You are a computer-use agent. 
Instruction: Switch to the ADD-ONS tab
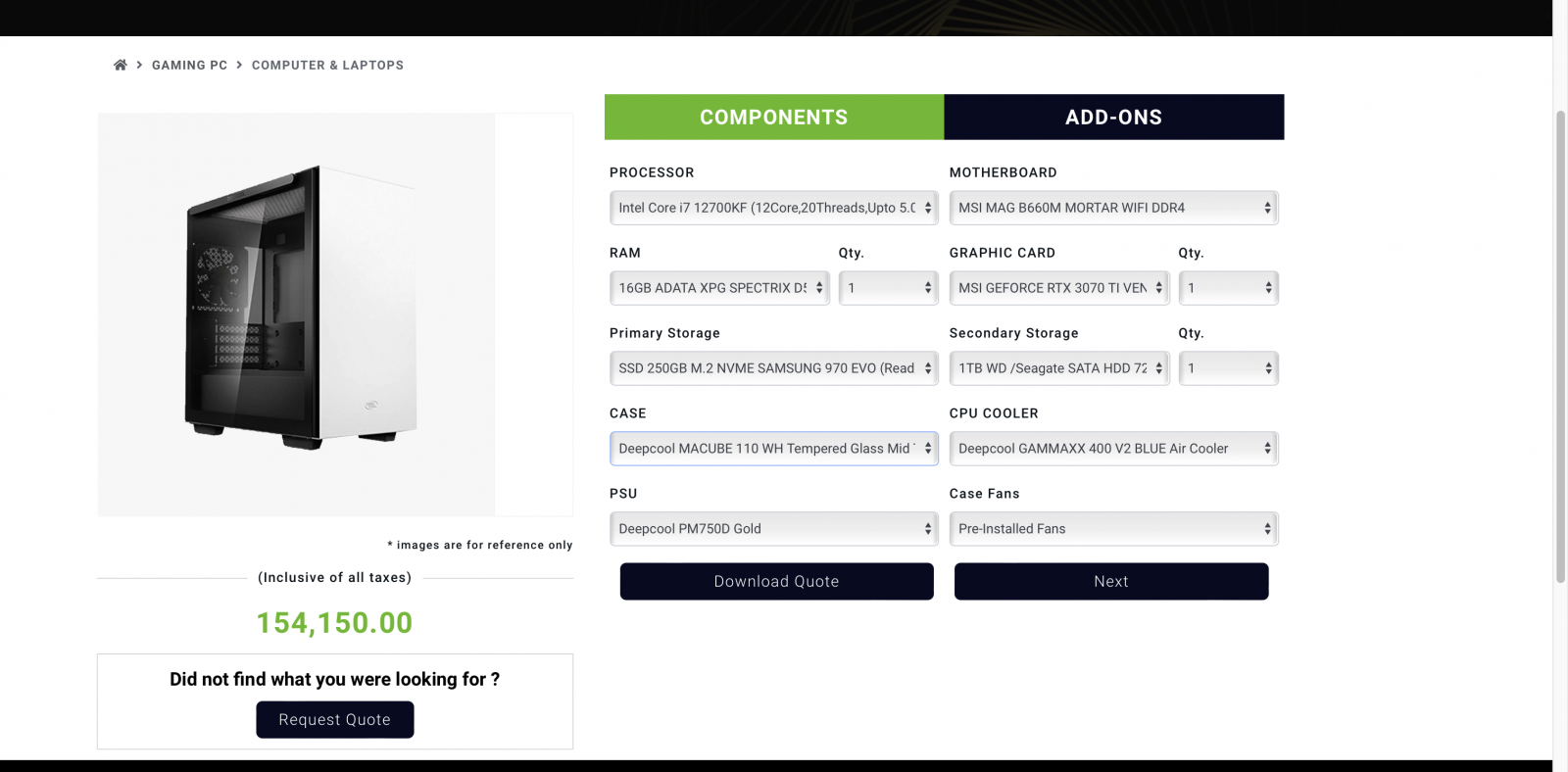1114,117
